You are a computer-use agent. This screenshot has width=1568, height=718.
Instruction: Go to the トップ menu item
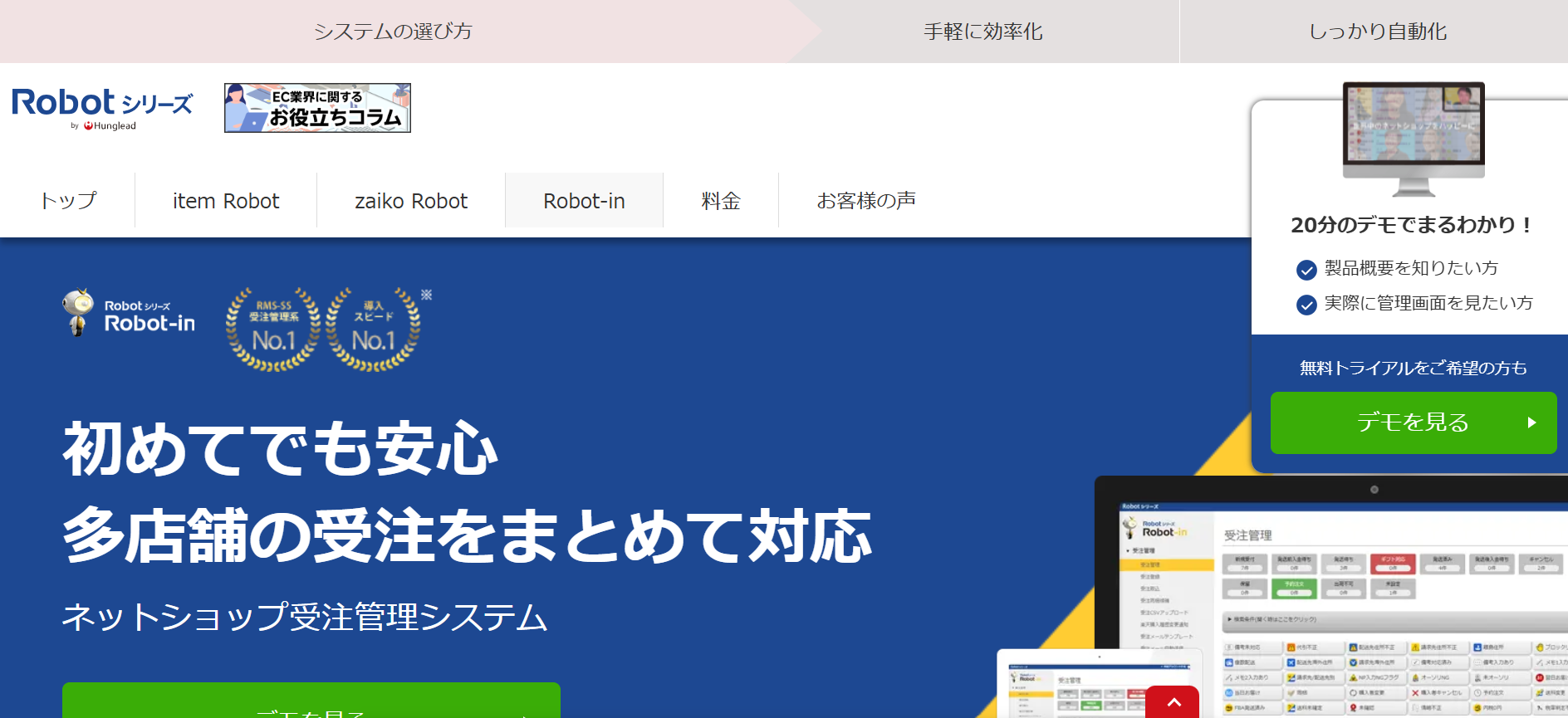[68, 200]
